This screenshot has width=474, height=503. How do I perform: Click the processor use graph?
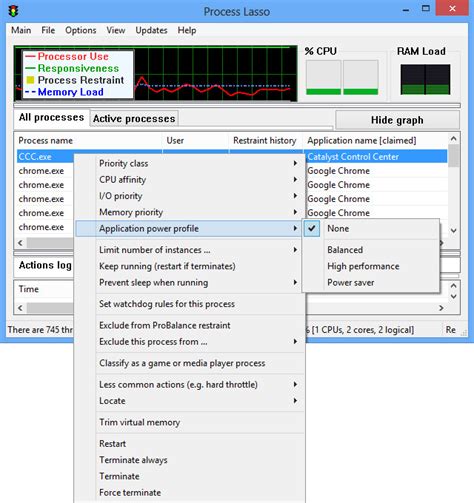pos(155,73)
